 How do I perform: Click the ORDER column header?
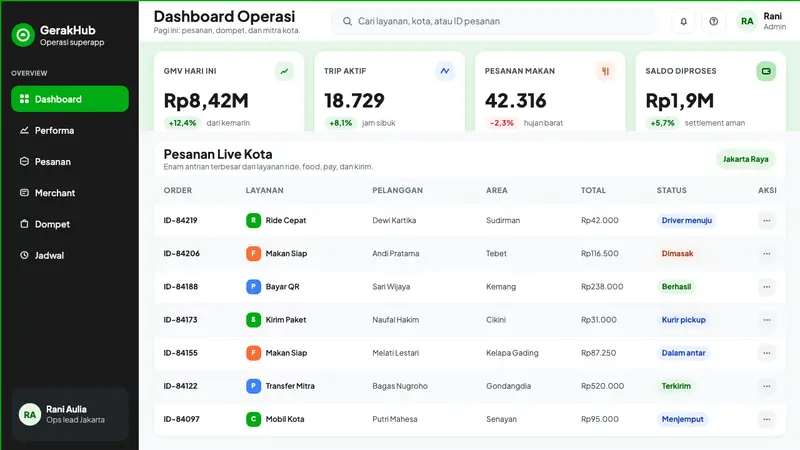(178, 190)
